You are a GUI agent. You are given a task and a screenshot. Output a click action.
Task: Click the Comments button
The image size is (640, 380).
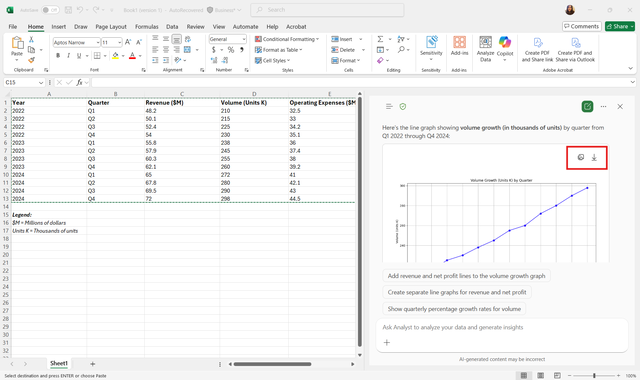pos(581,27)
